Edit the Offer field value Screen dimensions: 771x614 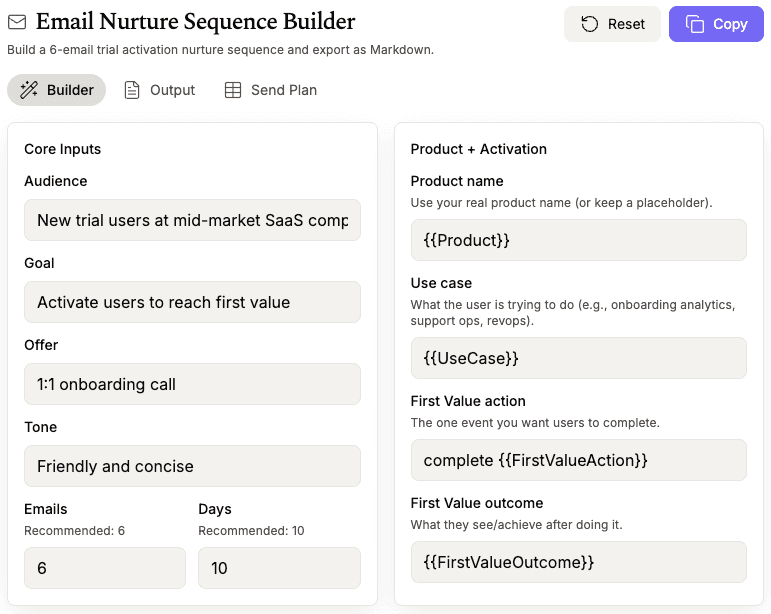coord(192,384)
